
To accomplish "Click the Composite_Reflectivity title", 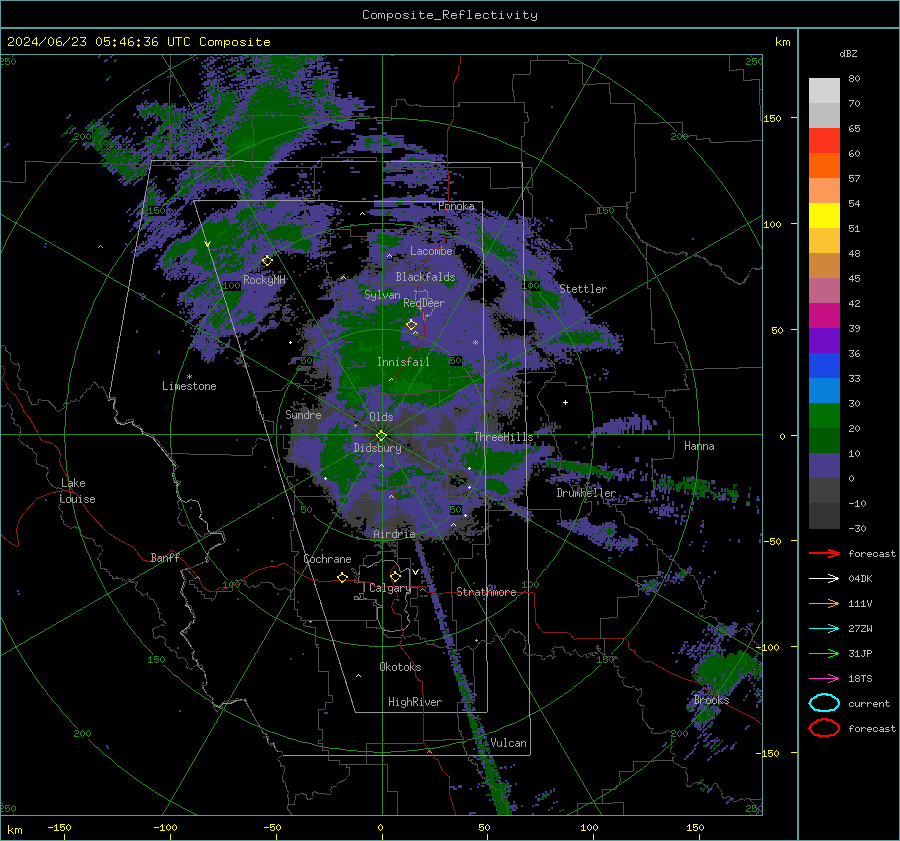I will (x=449, y=15).
